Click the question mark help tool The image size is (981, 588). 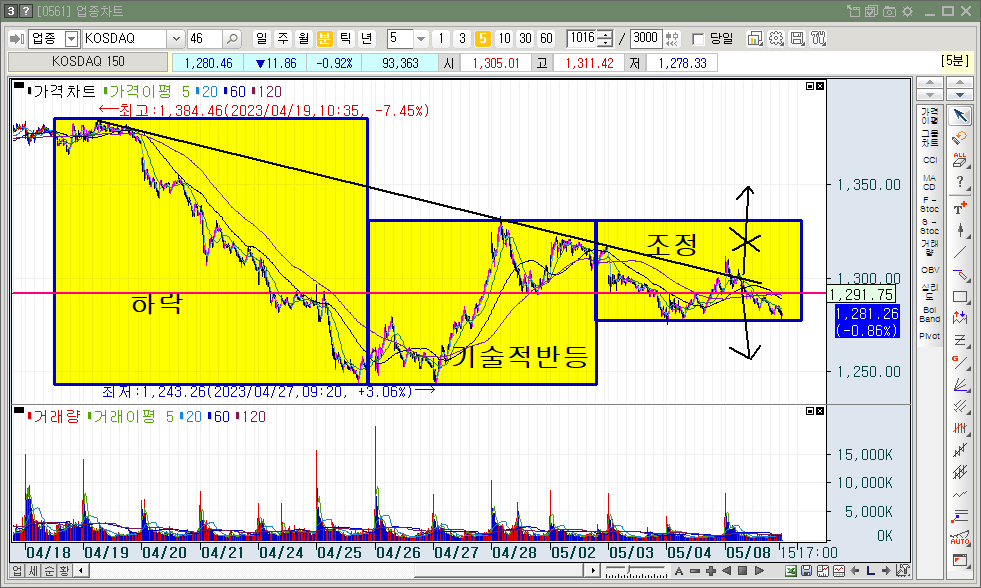[960, 183]
